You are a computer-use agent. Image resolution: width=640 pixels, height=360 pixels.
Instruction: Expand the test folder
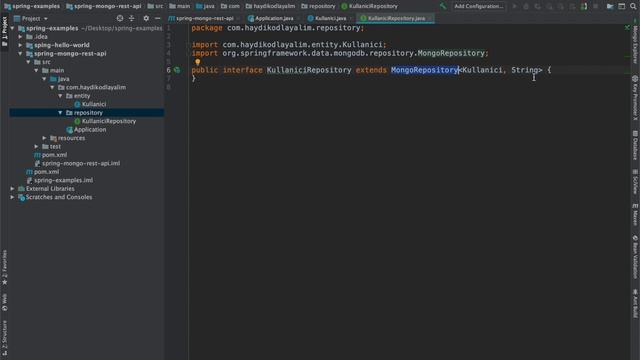[36, 147]
